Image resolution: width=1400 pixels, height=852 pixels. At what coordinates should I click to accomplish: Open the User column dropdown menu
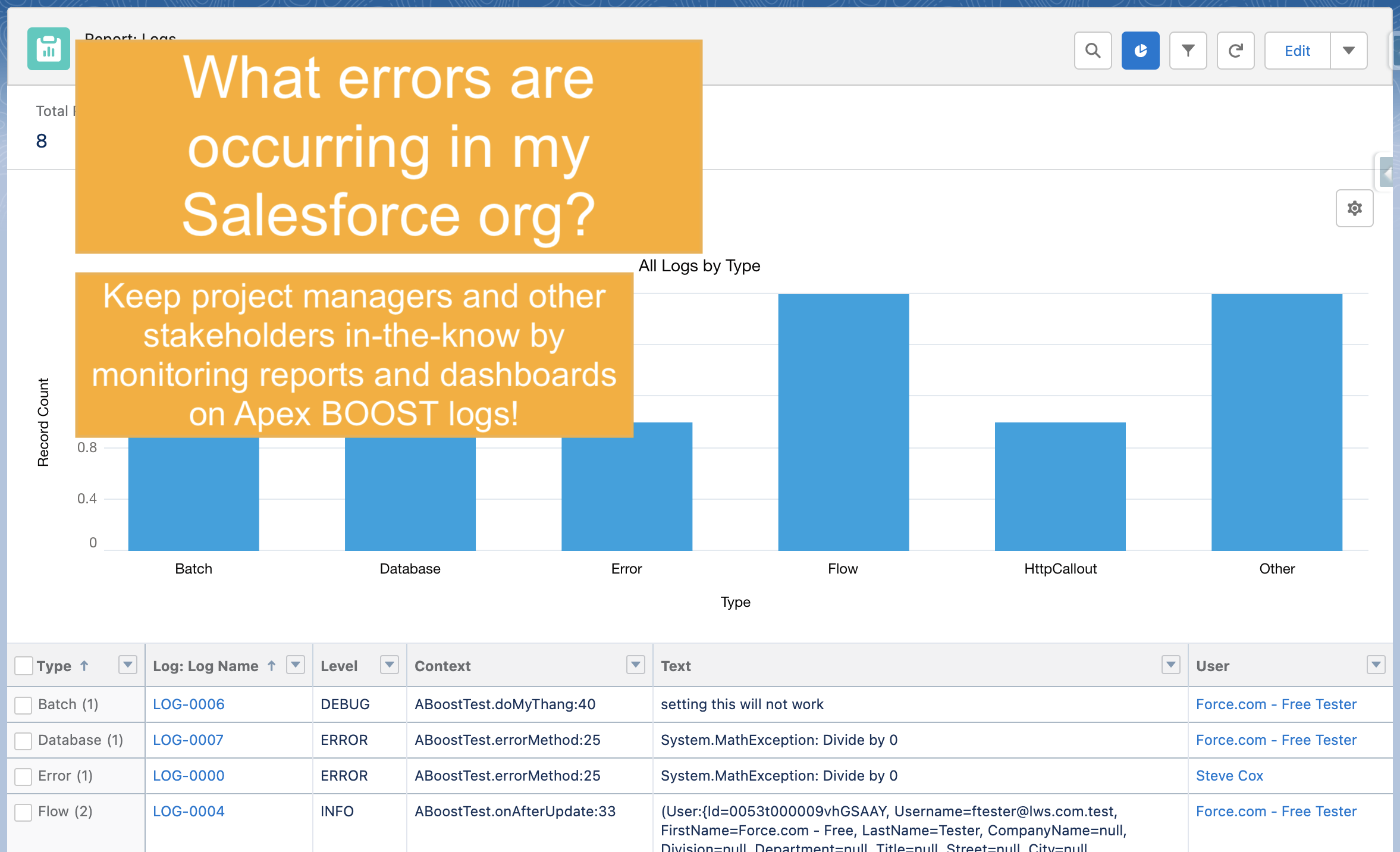click(1376, 665)
